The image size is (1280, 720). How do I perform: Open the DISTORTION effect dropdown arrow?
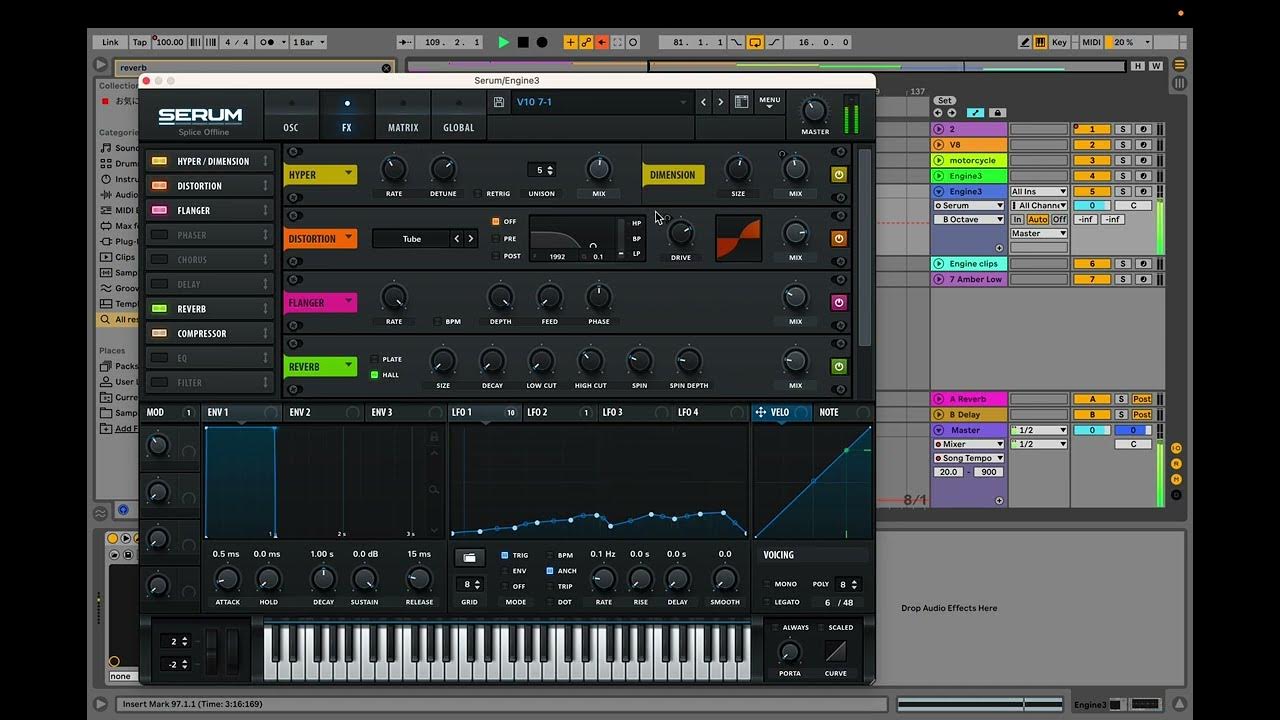pyautogui.click(x=348, y=238)
